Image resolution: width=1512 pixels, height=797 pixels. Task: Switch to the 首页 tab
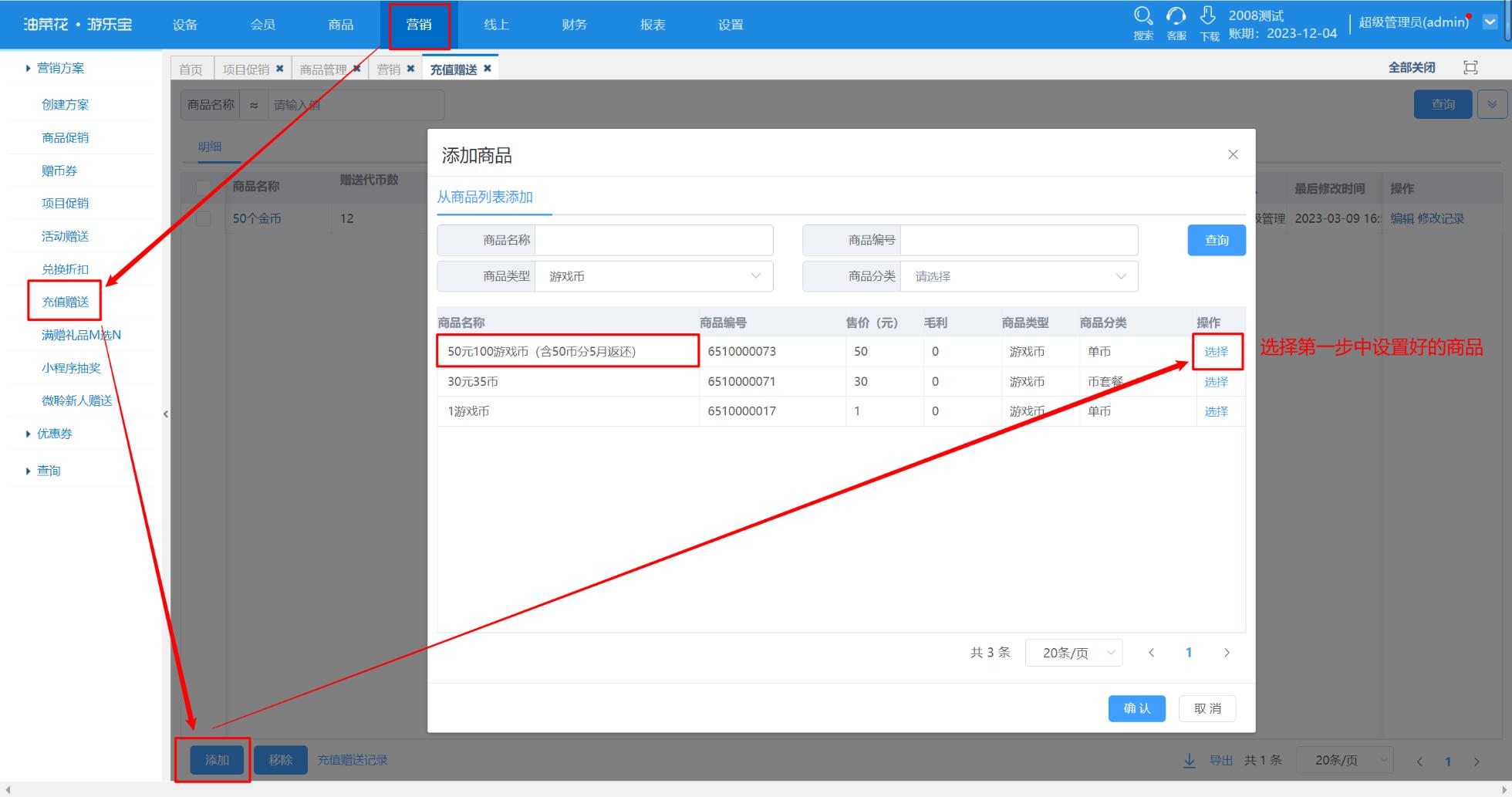(x=191, y=69)
